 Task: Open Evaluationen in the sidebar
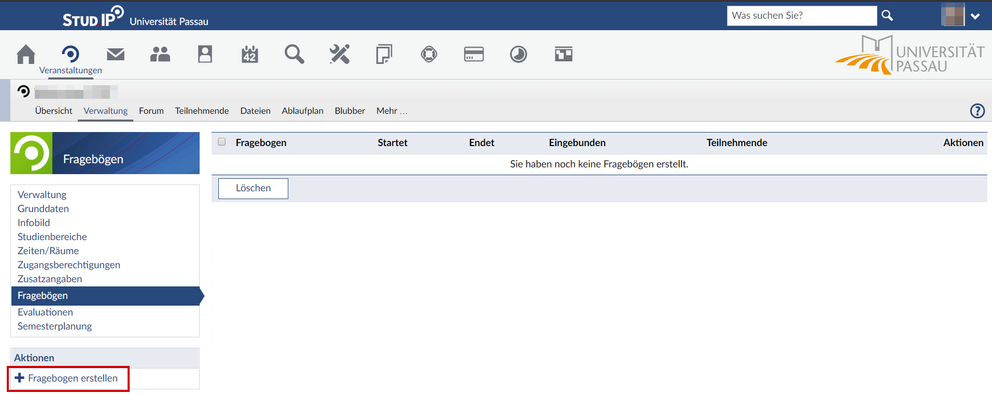click(x=46, y=312)
